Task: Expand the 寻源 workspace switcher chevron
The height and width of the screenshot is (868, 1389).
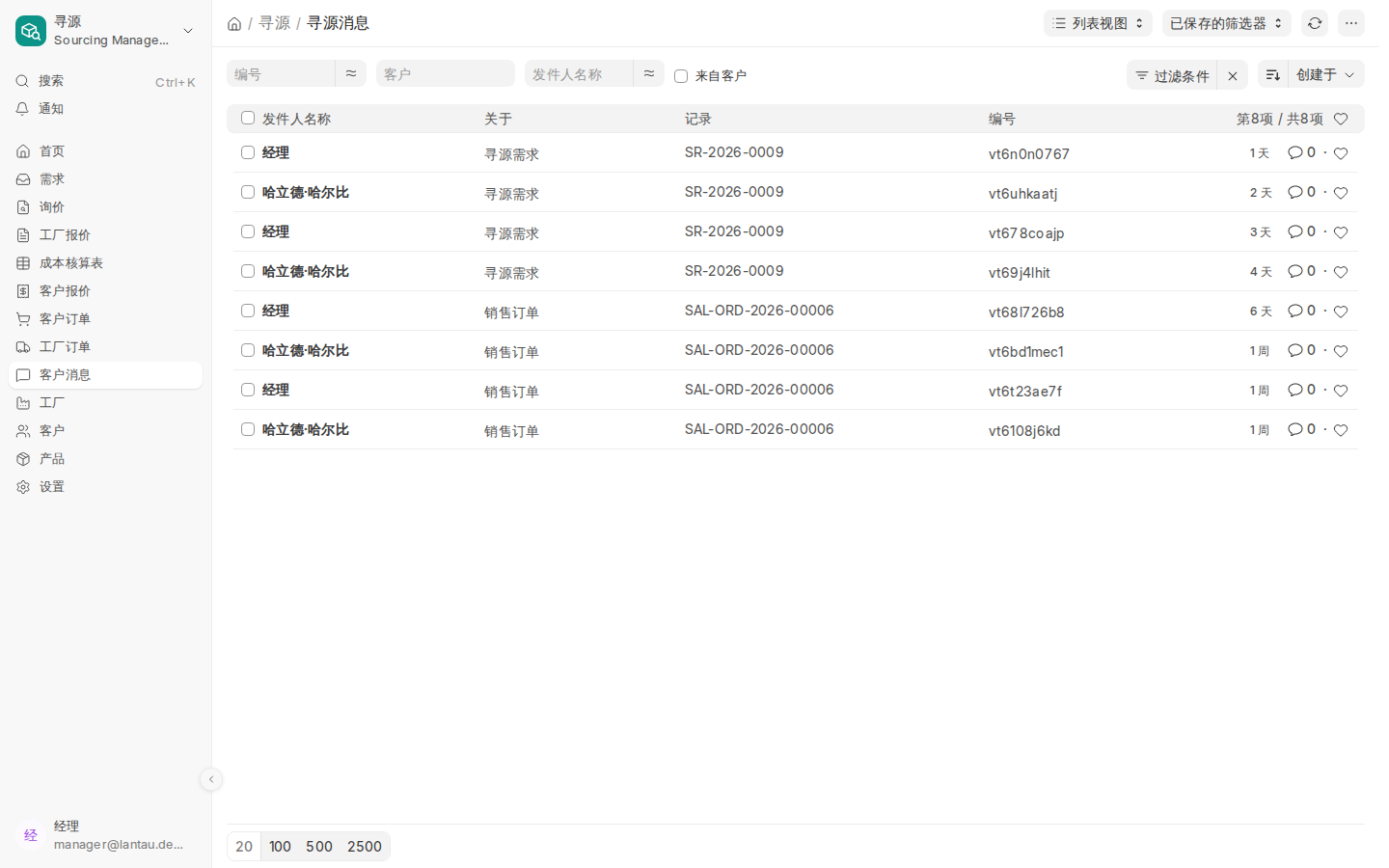Action: click(188, 31)
